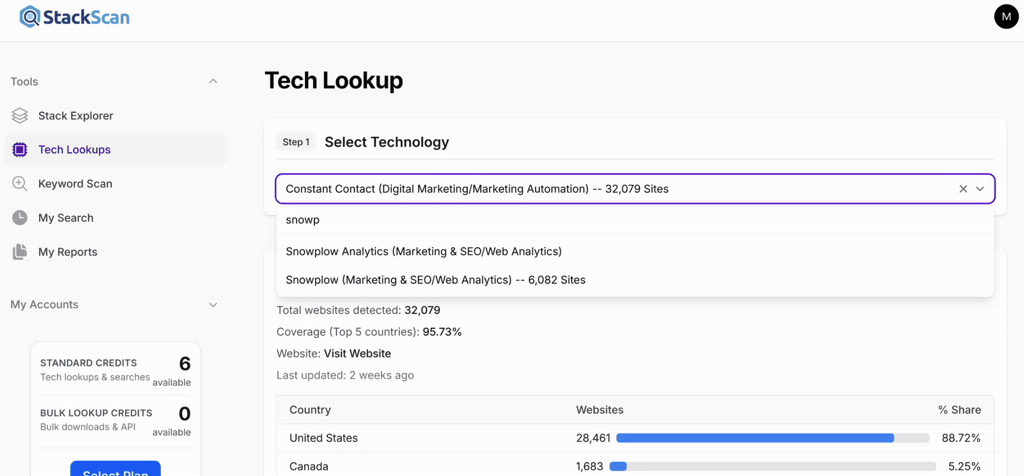Image resolution: width=1024 pixels, height=476 pixels.
Task: Click the Tools section label
Action: click(x=24, y=82)
